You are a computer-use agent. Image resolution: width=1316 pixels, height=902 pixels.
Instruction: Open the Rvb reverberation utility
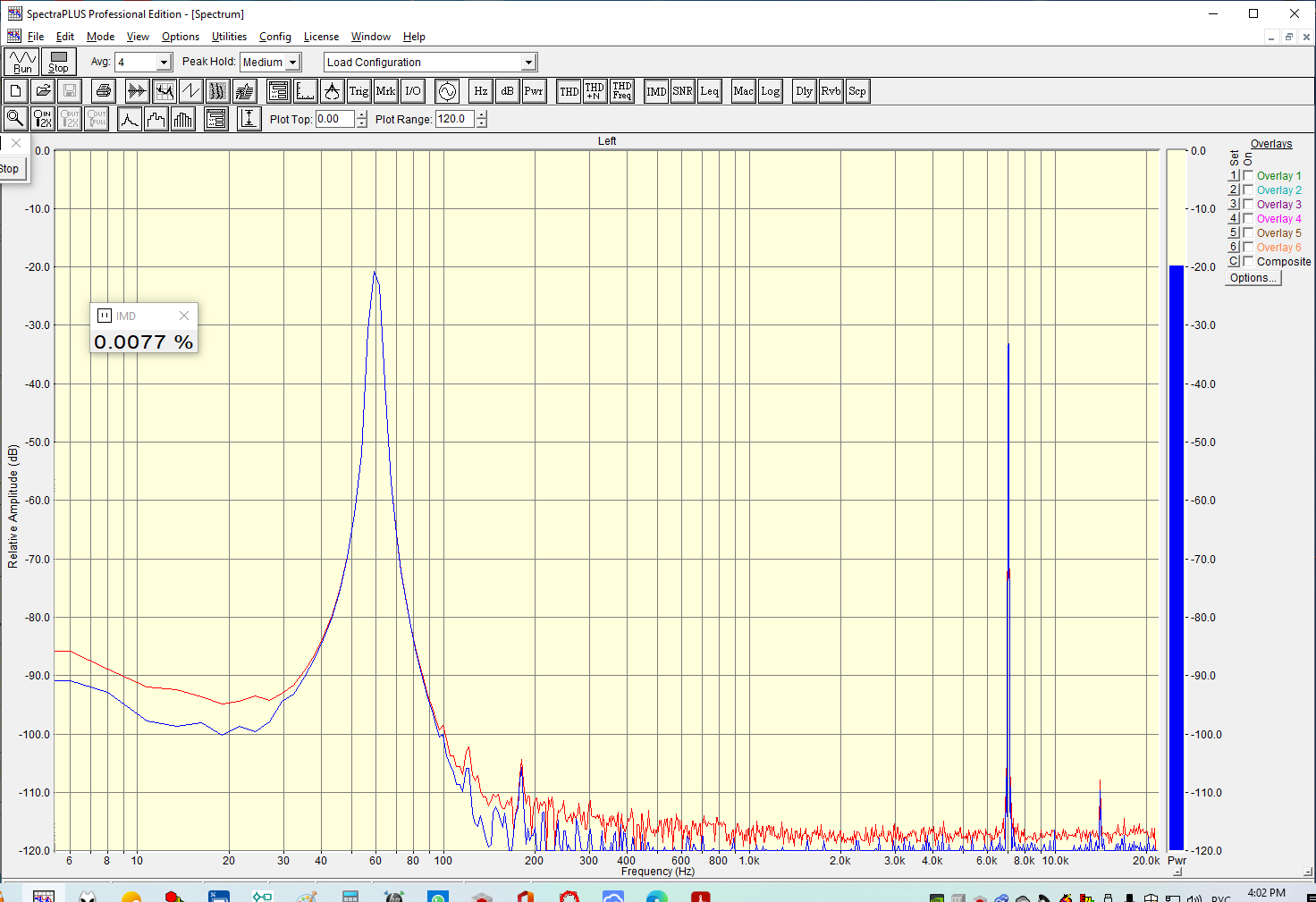[831, 91]
